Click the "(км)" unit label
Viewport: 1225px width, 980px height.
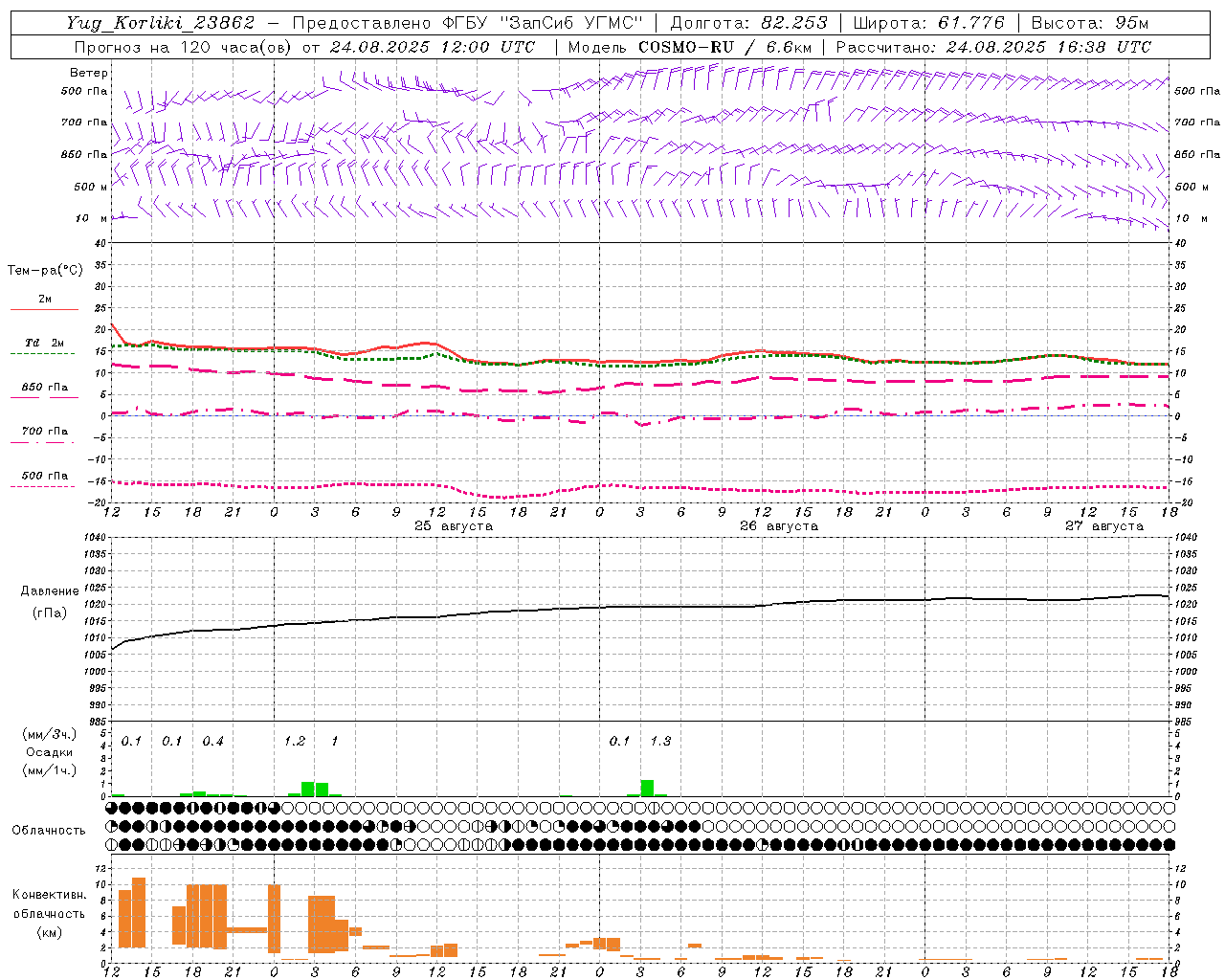click(x=50, y=932)
